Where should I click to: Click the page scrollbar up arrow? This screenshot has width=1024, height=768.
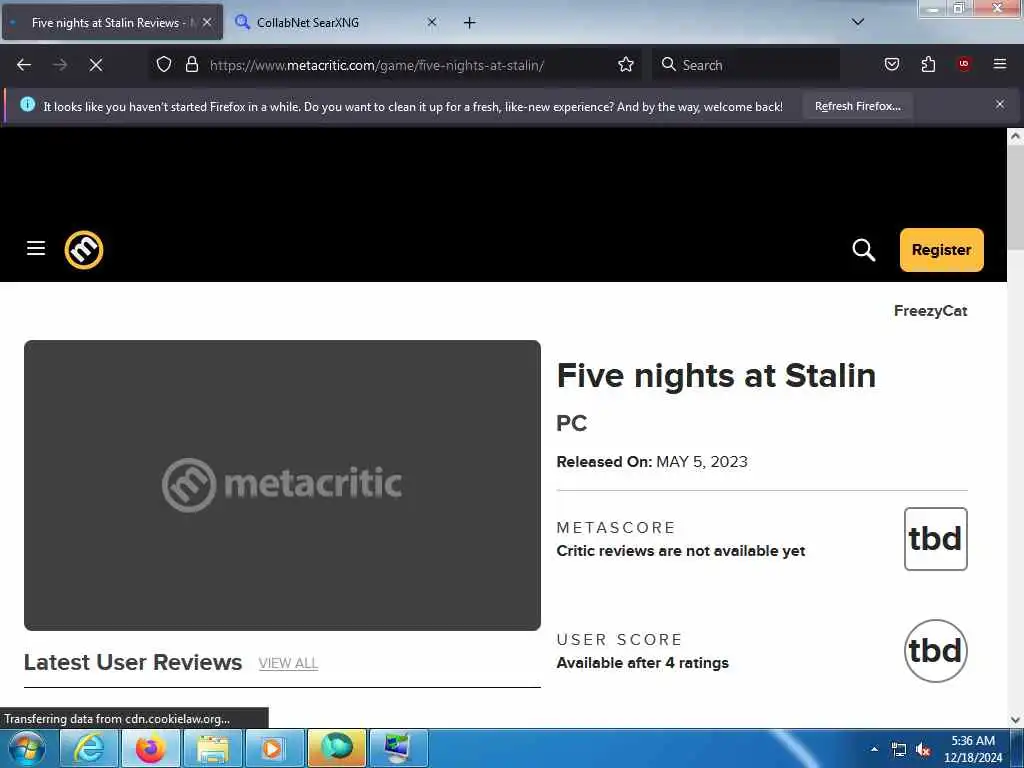(x=1015, y=136)
